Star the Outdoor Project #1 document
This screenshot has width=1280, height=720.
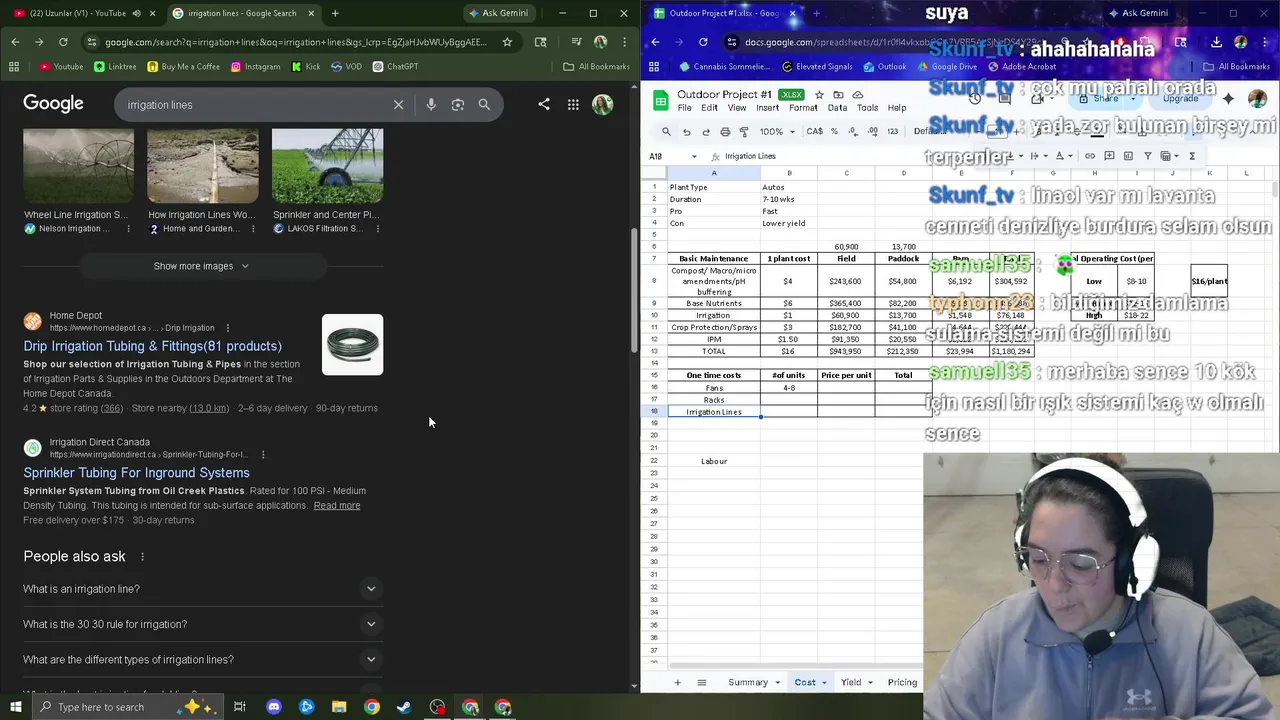pos(819,95)
